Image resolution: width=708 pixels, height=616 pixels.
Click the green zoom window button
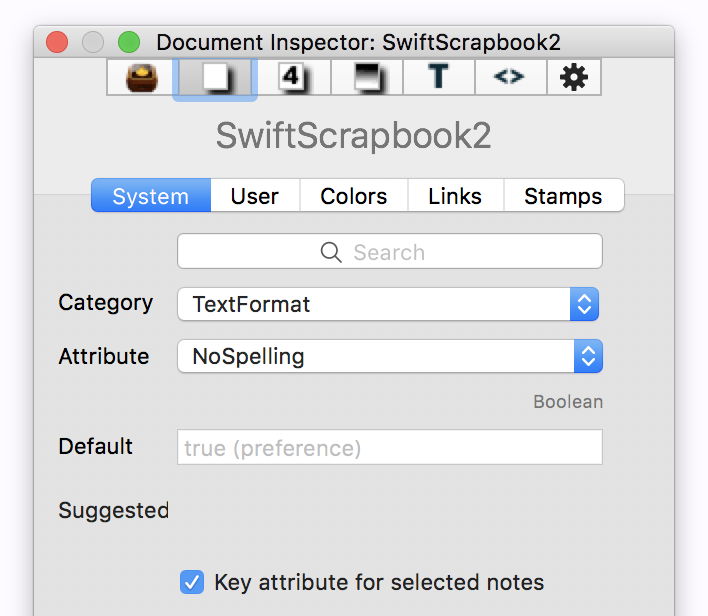[x=129, y=42]
